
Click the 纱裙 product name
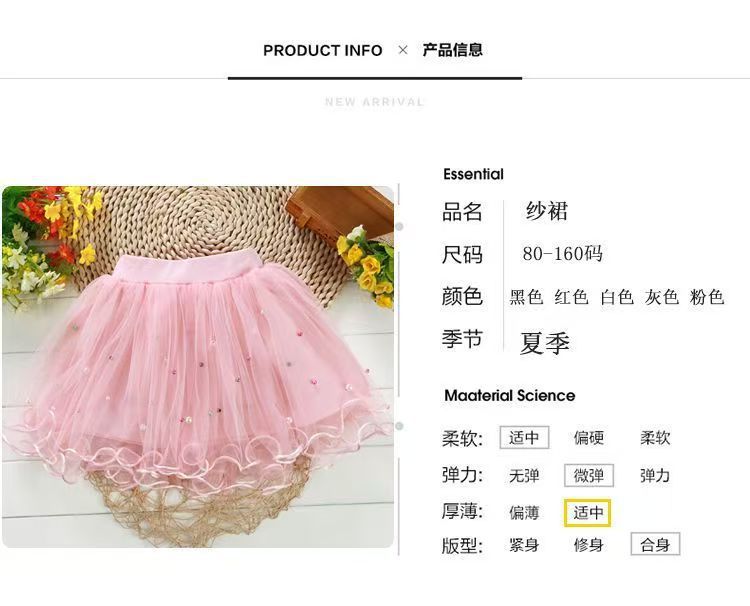[547, 211]
